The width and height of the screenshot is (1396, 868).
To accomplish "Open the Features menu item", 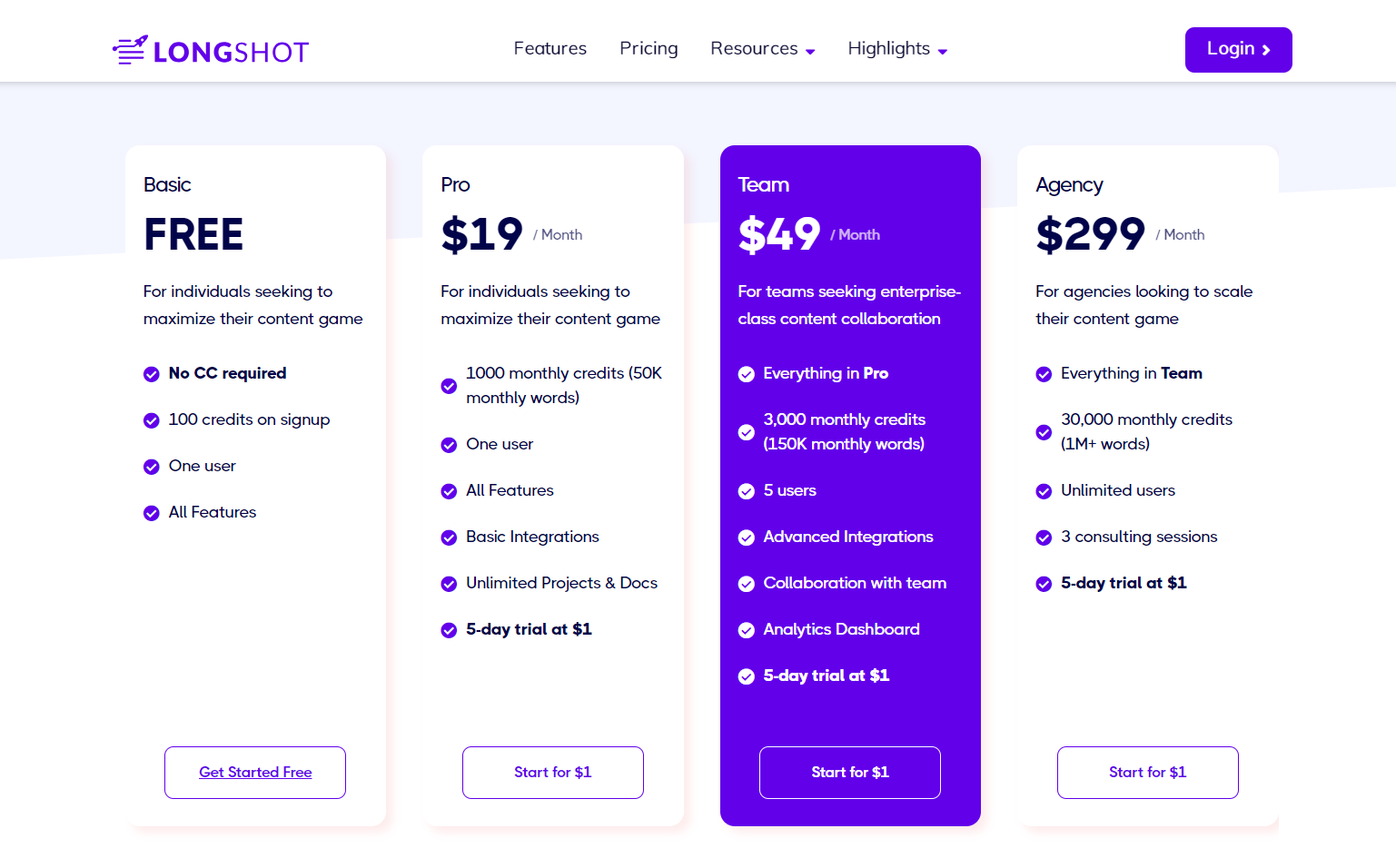I will [x=550, y=48].
